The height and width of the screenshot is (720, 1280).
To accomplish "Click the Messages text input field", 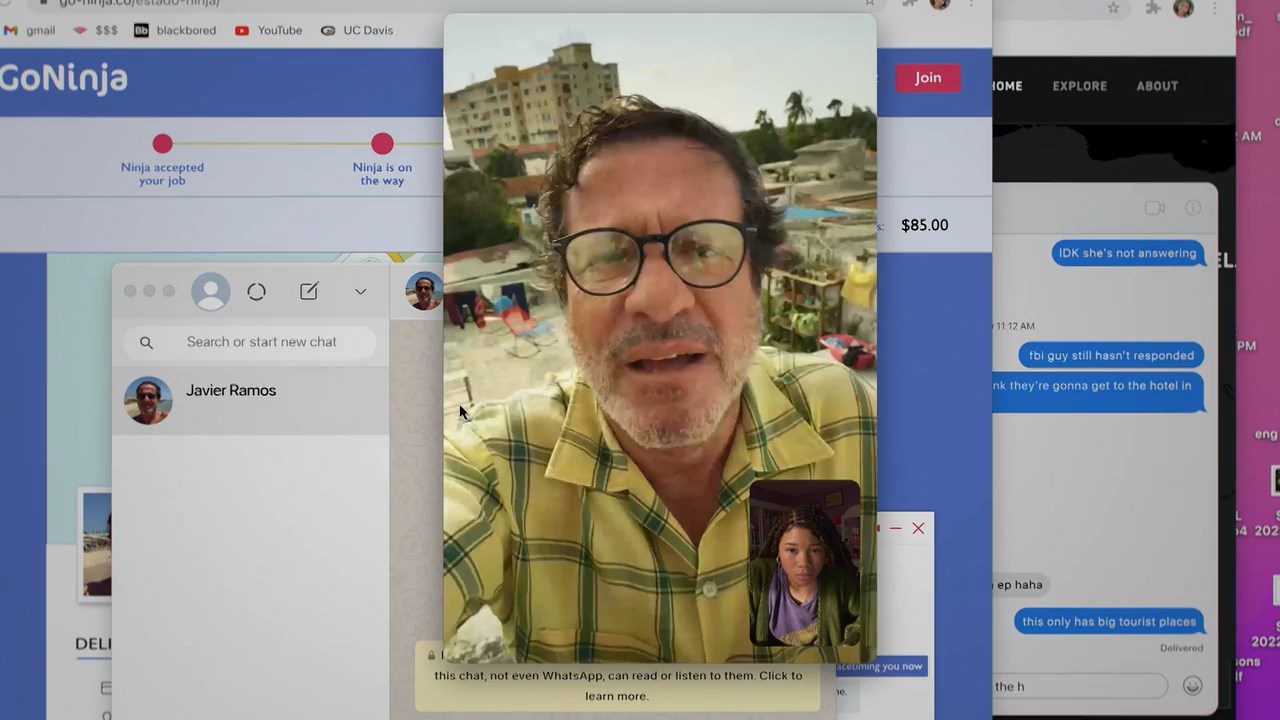I will click(x=1080, y=686).
